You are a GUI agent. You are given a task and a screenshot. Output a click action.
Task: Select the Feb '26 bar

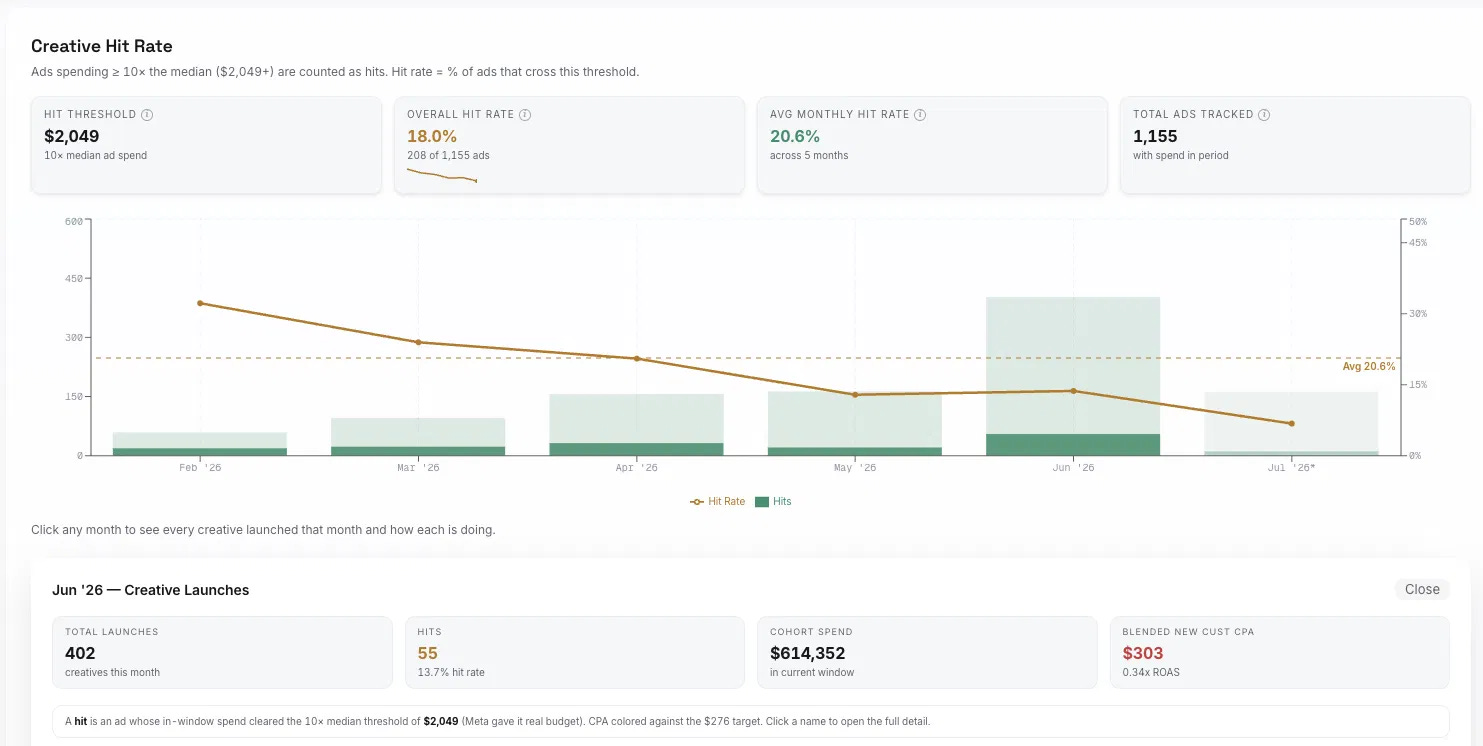click(200, 444)
